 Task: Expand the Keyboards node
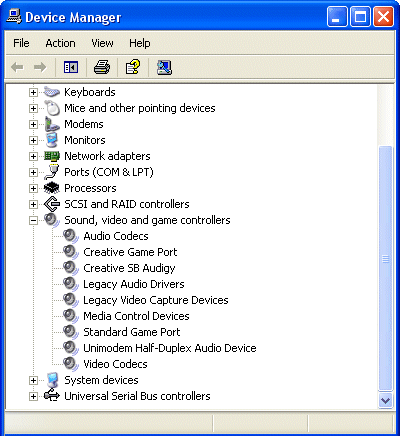(33, 92)
